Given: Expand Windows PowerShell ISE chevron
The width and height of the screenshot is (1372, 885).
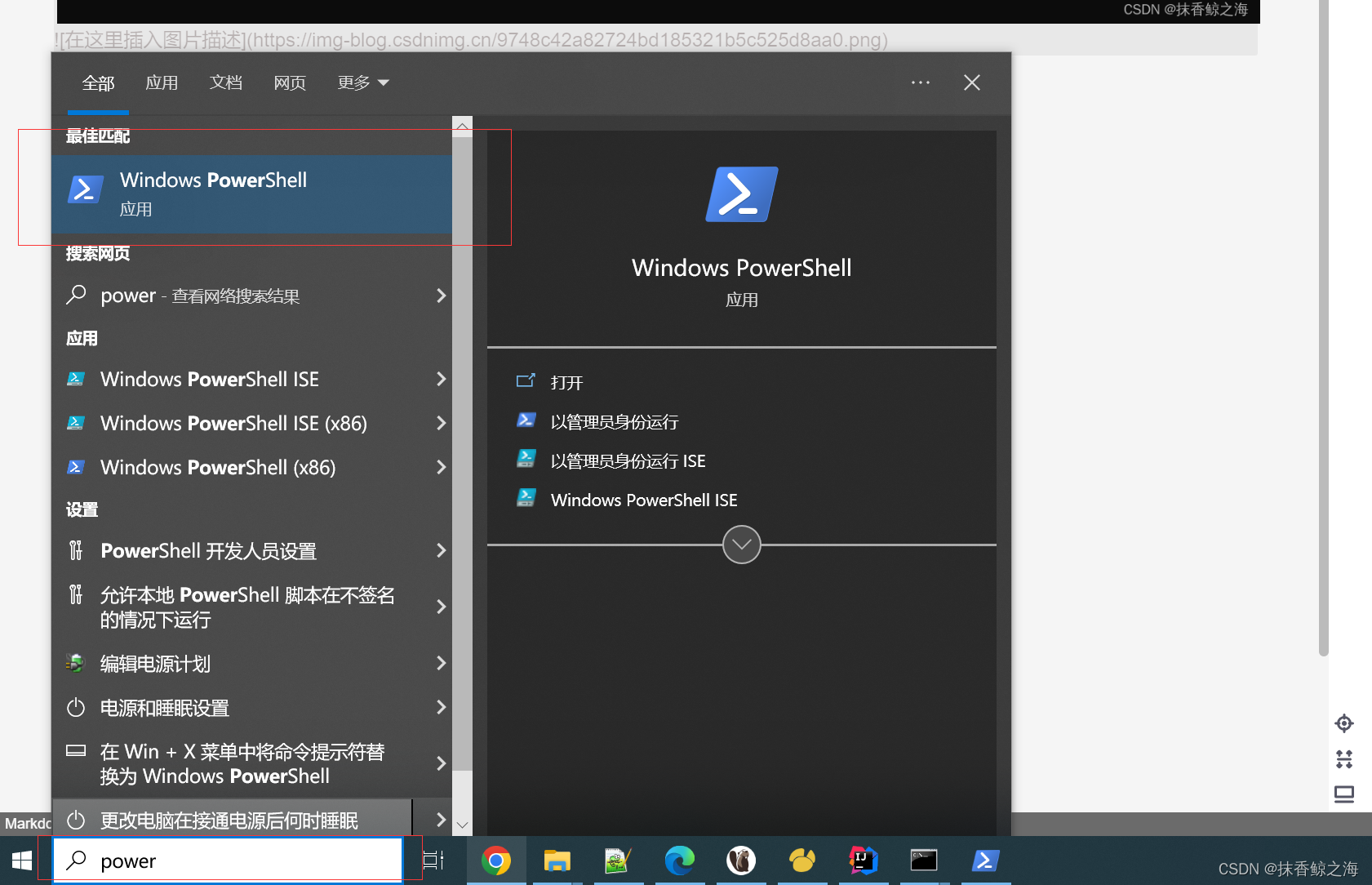Looking at the screenshot, I should [441, 379].
